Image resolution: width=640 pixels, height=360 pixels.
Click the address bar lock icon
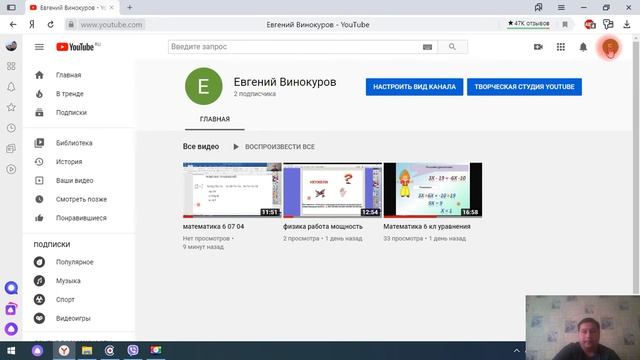[71, 24]
